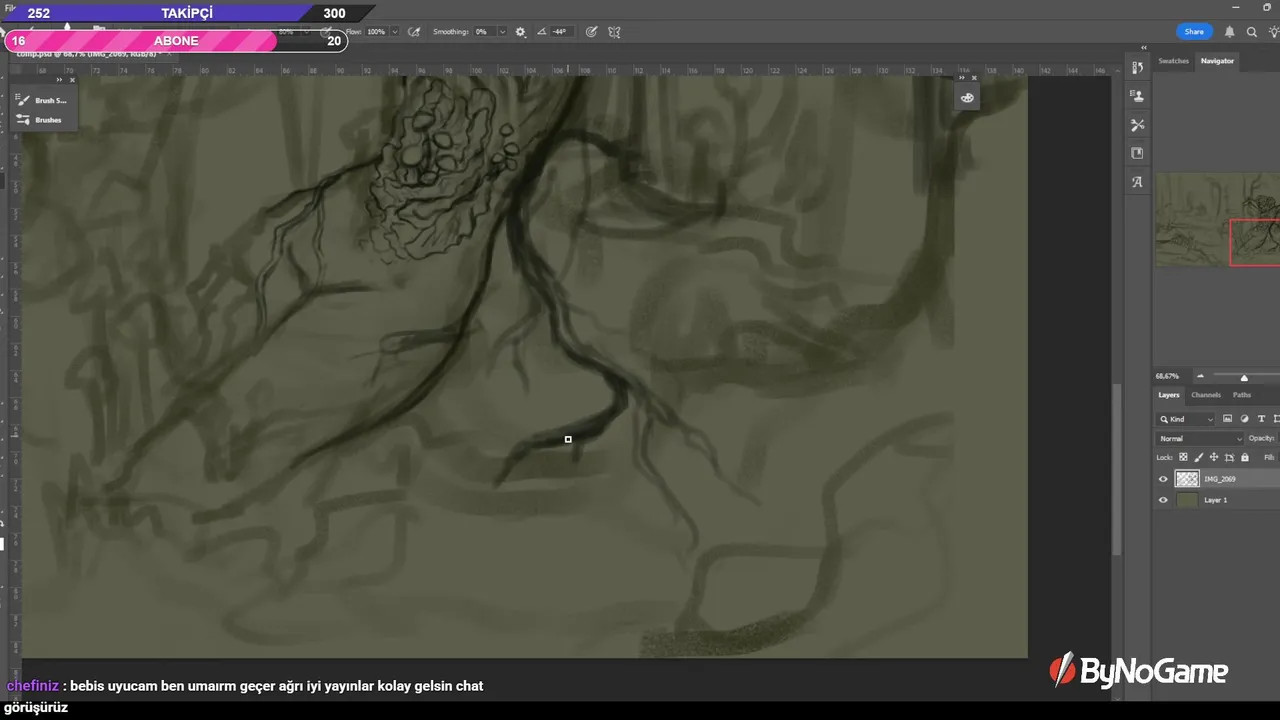
Task: Enable airbrush build-up icon
Action: pyautogui.click(x=413, y=32)
